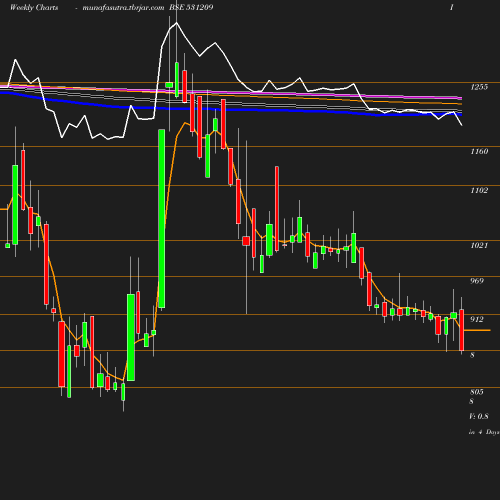Click the 'in 4 Days' label
This screenshot has width=500, height=500.
[x=484, y=432]
